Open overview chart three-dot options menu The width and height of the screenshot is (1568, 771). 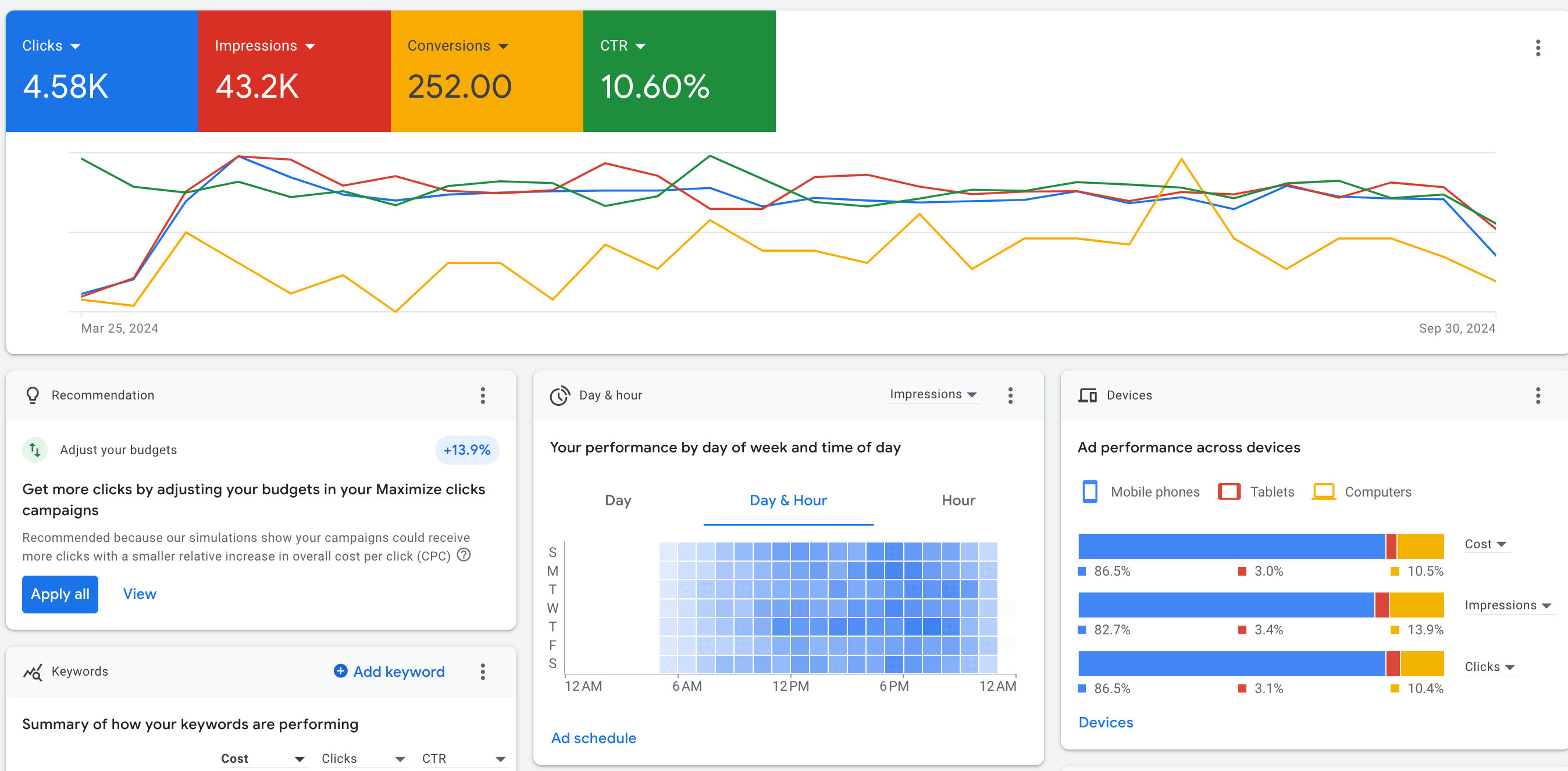(x=1538, y=48)
